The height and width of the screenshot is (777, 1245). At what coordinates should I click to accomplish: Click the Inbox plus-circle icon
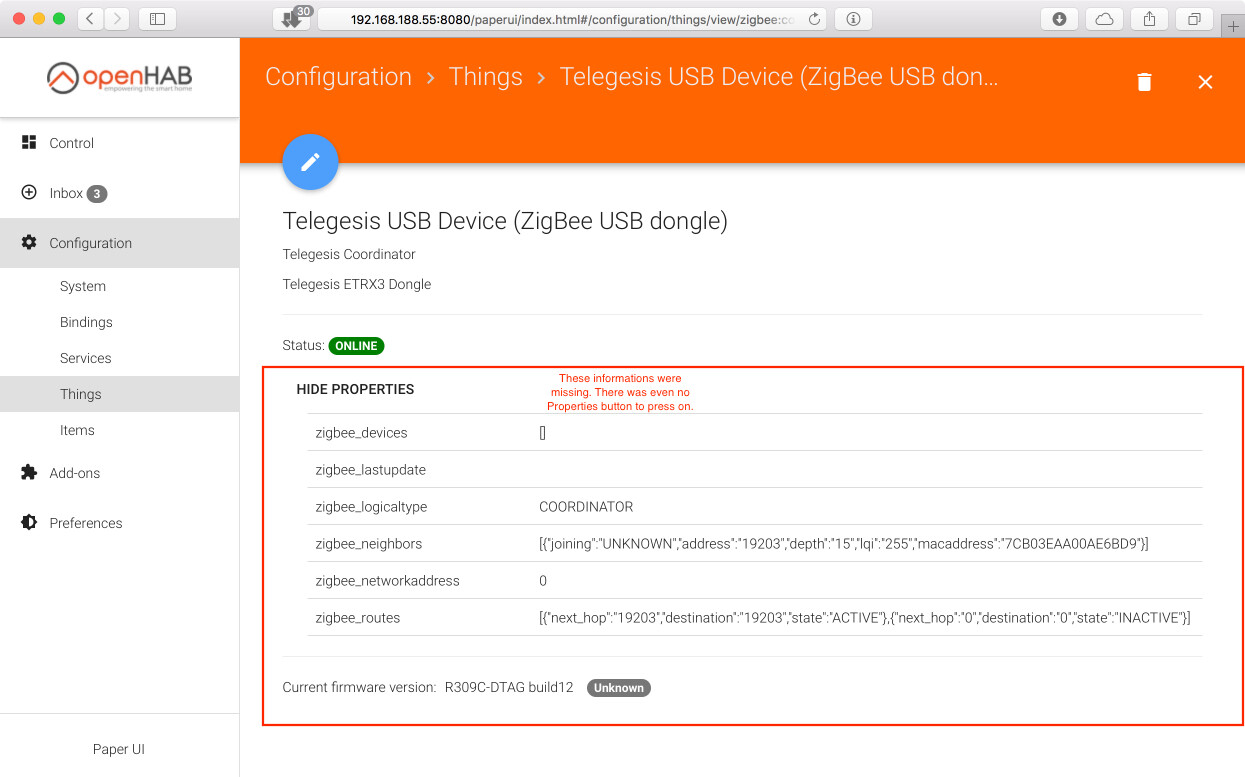[29, 192]
